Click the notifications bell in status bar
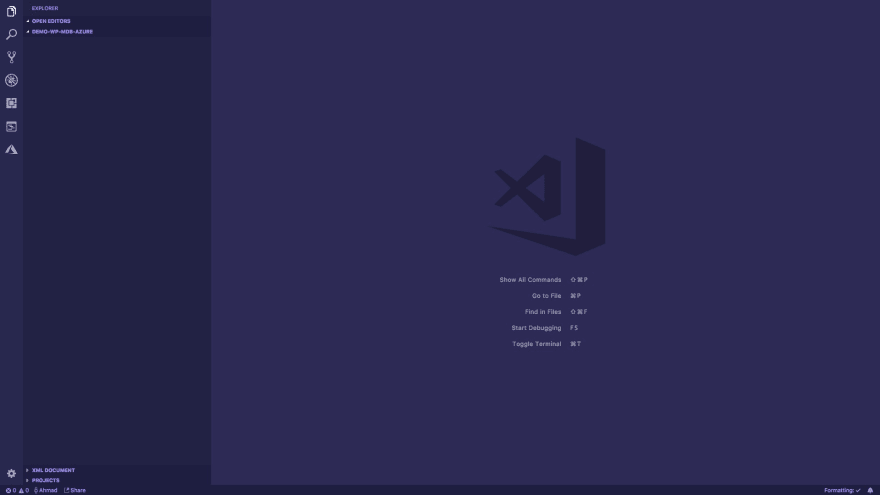Image resolution: width=880 pixels, height=495 pixels. 870,491
